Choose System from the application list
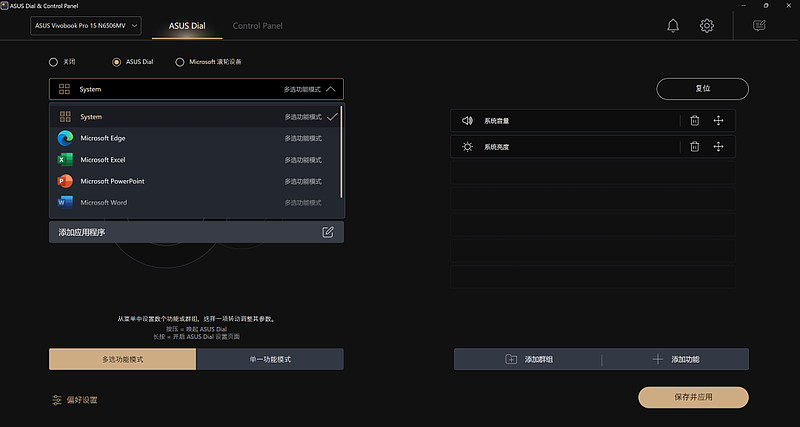The image size is (800, 427). coord(195,117)
